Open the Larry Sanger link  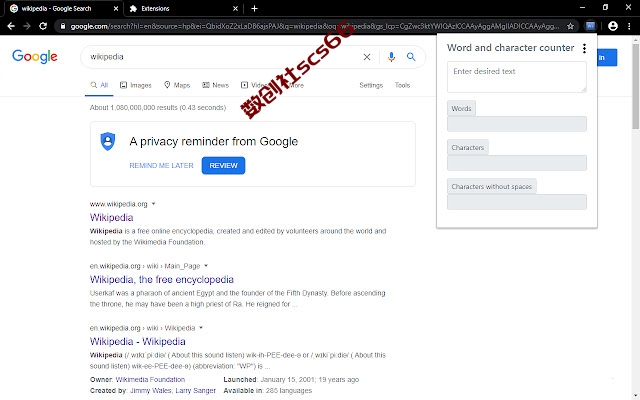tap(196, 391)
